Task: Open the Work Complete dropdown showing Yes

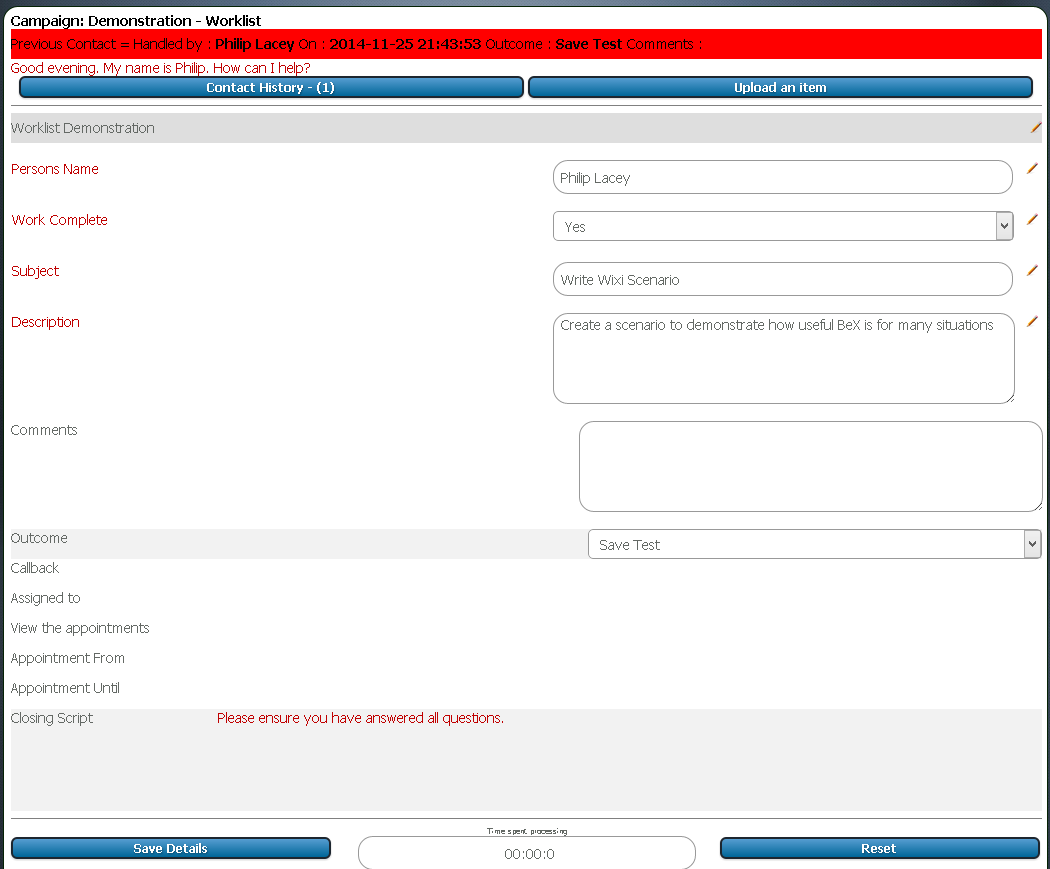Action: [783, 227]
